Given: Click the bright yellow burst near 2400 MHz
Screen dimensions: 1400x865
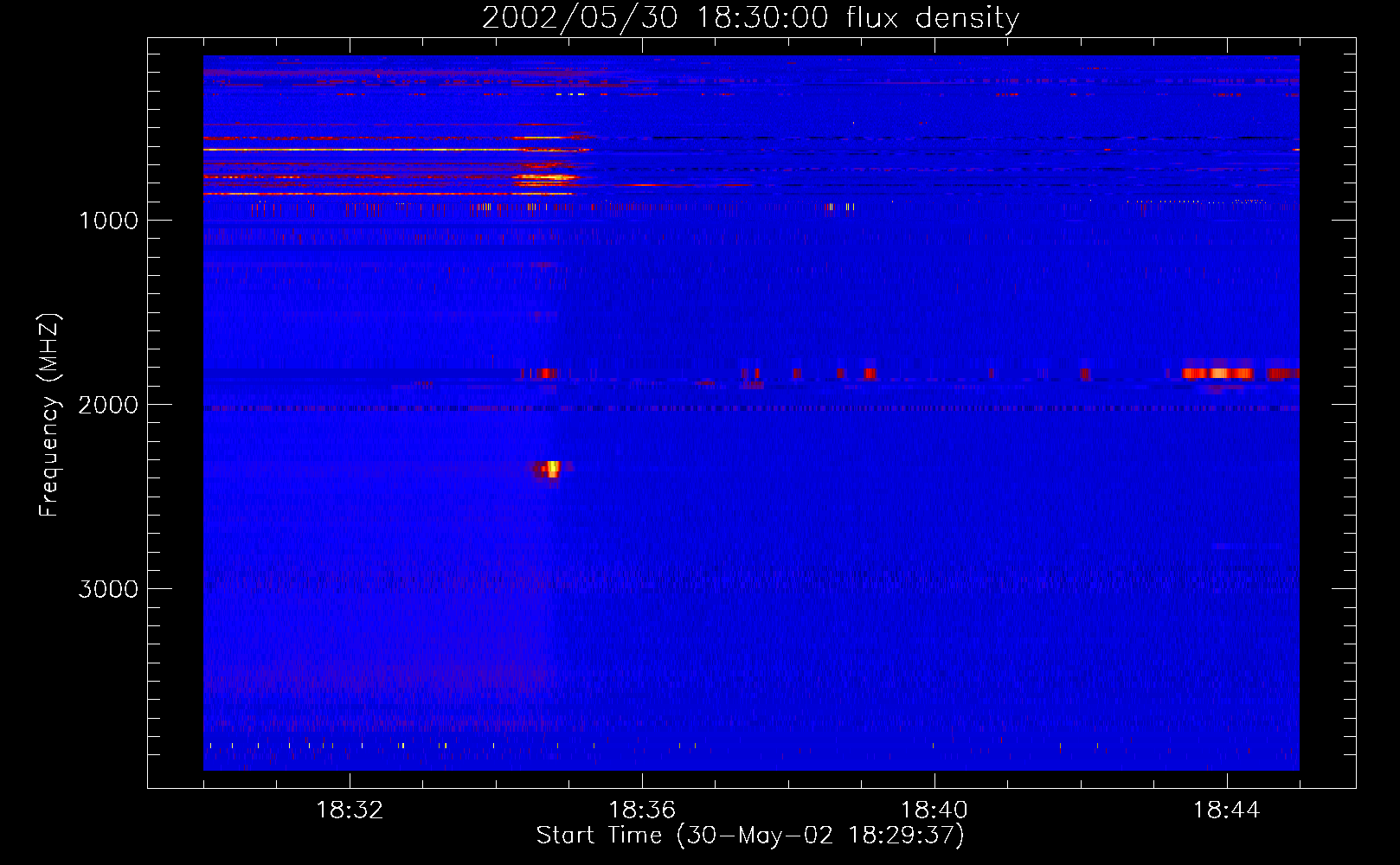Looking at the screenshot, I should coord(551,470).
